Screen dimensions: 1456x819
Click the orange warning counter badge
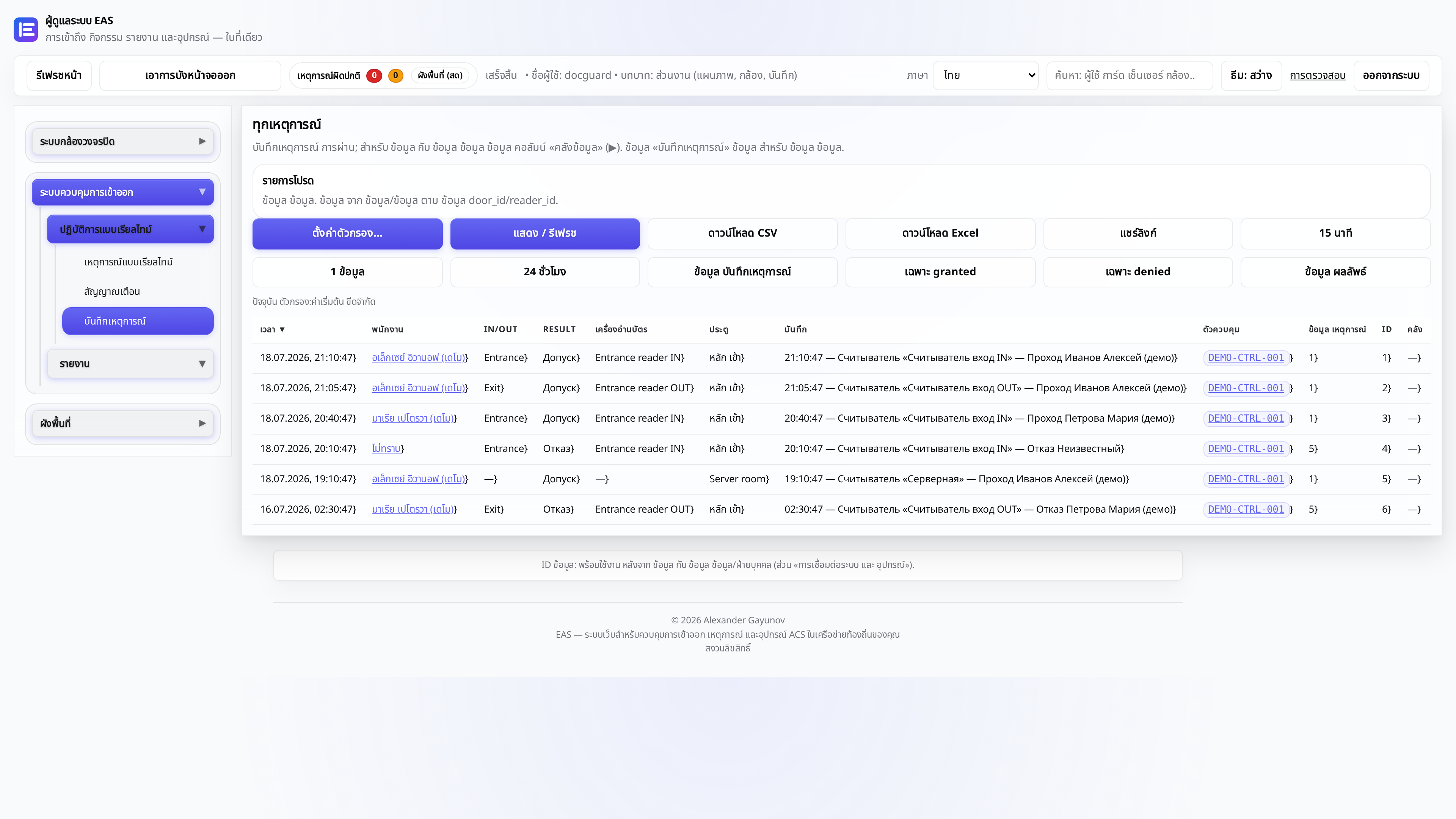(x=395, y=75)
